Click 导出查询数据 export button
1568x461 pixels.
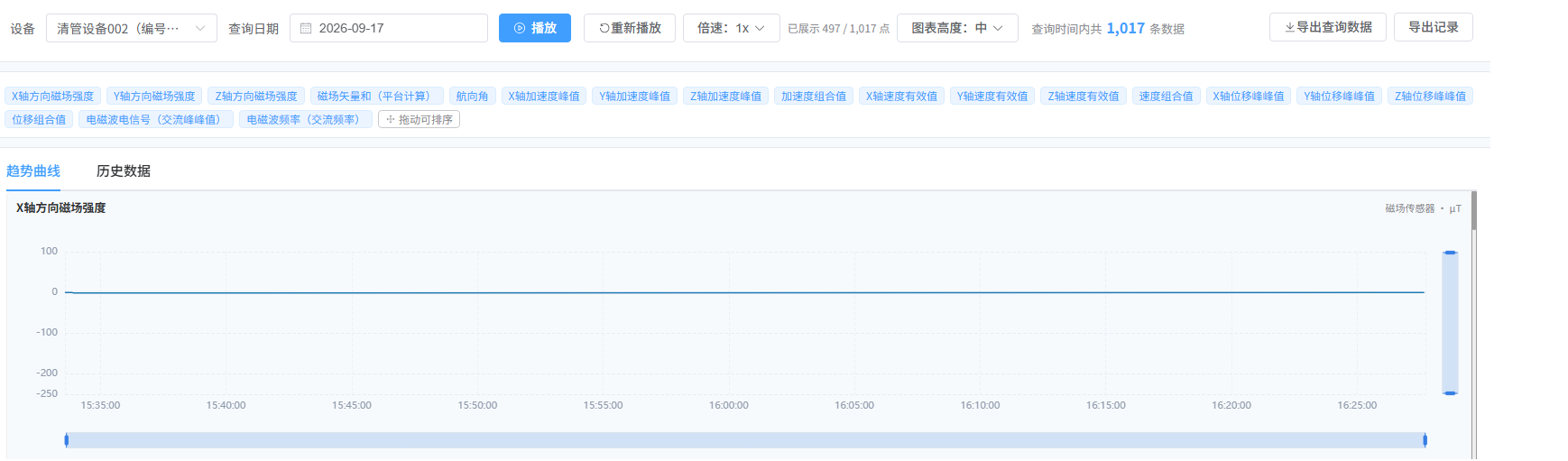[x=1328, y=27]
